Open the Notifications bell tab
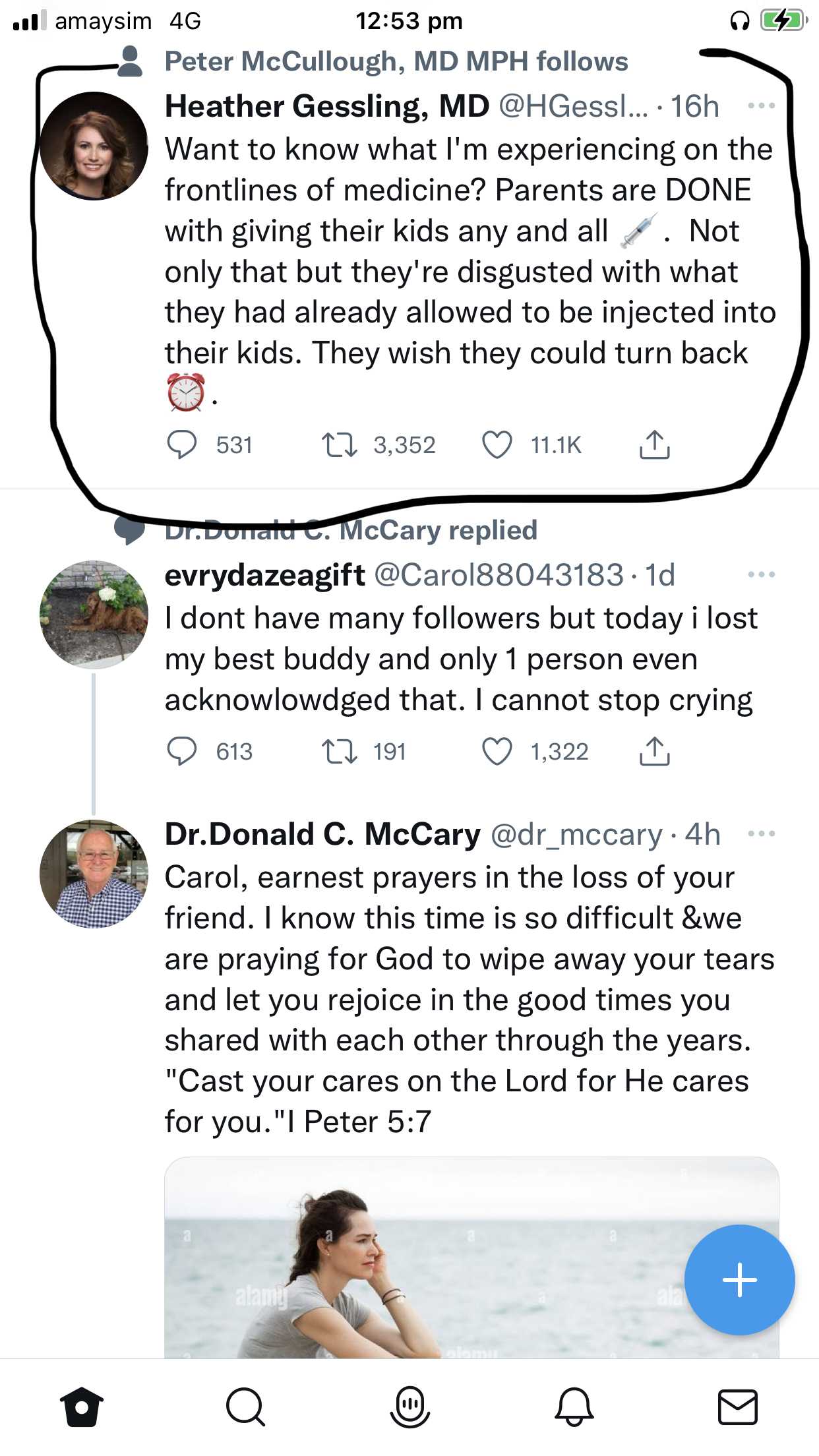The width and height of the screenshot is (819, 1456). (574, 1407)
